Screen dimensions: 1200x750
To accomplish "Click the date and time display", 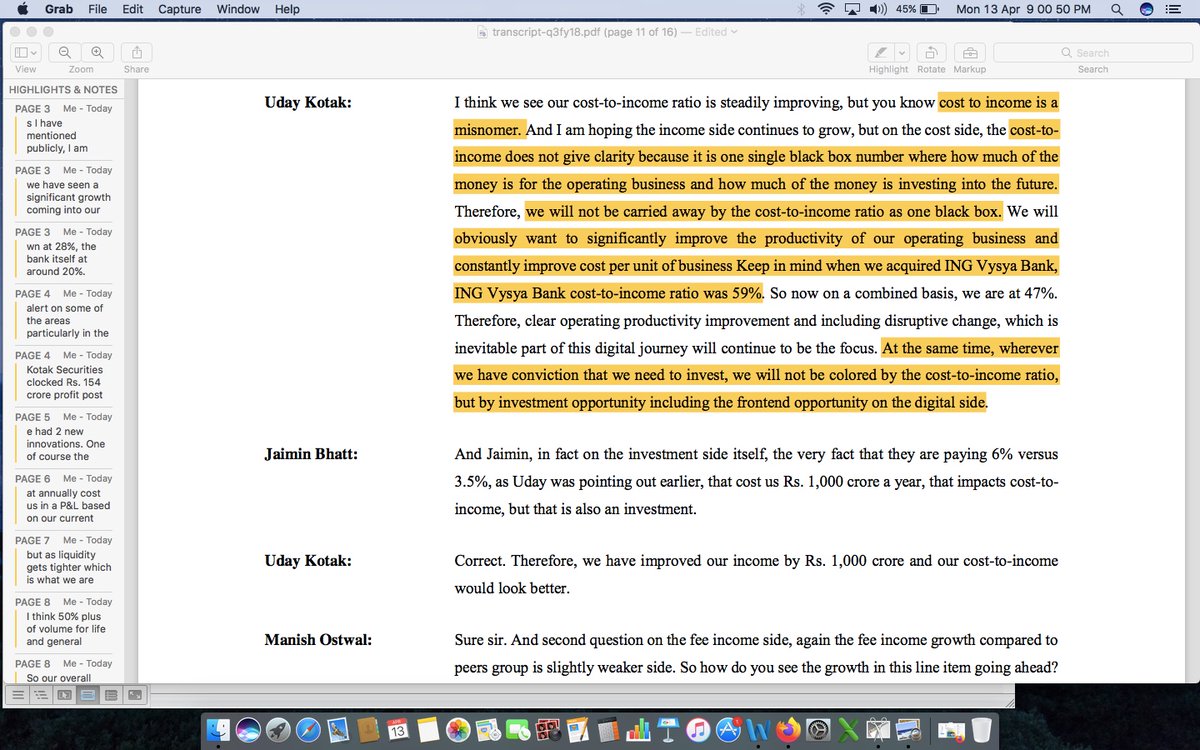I will tap(1022, 9).
